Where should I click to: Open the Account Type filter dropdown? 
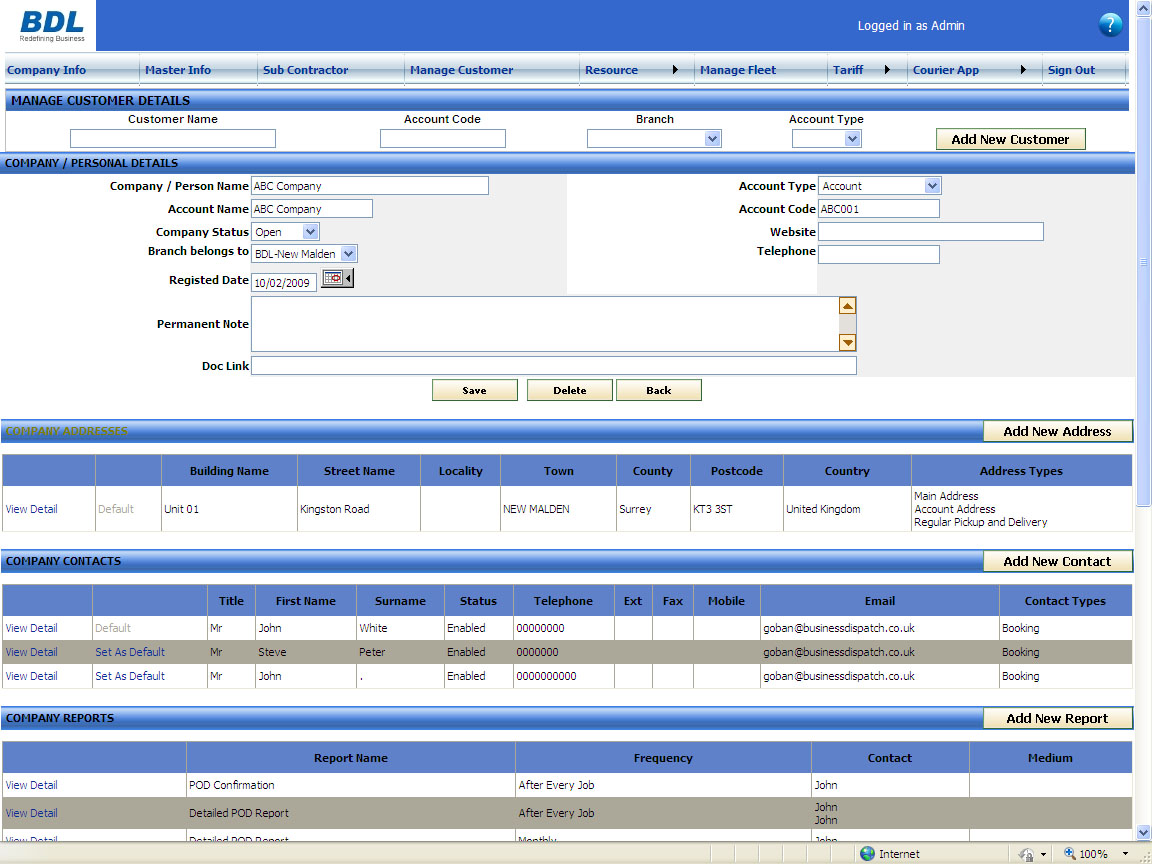[x=852, y=138]
